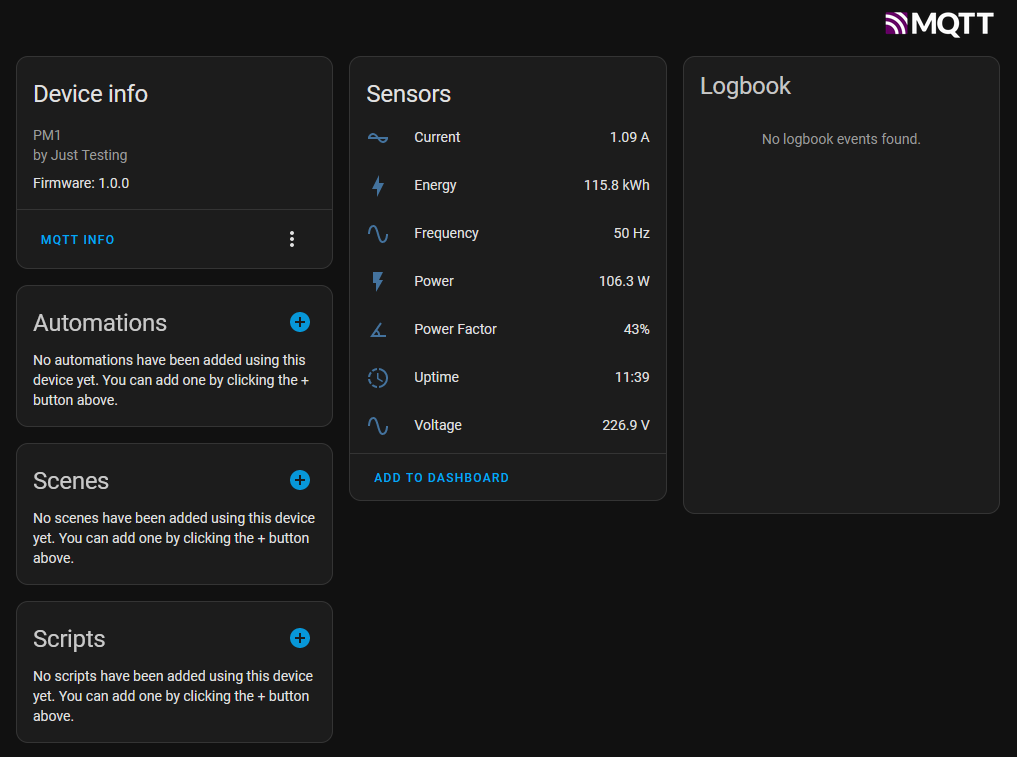Click the Power Factor angle icon
1017x757 pixels.
tap(378, 330)
